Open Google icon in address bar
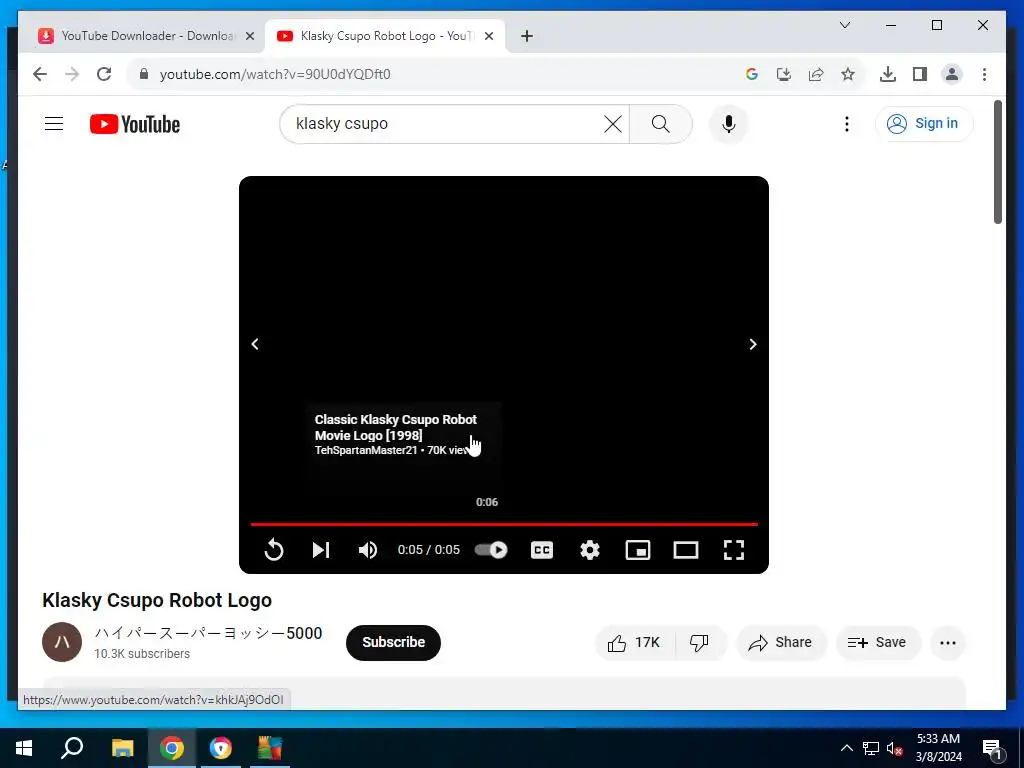Viewport: 1024px width, 768px height. click(x=752, y=74)
